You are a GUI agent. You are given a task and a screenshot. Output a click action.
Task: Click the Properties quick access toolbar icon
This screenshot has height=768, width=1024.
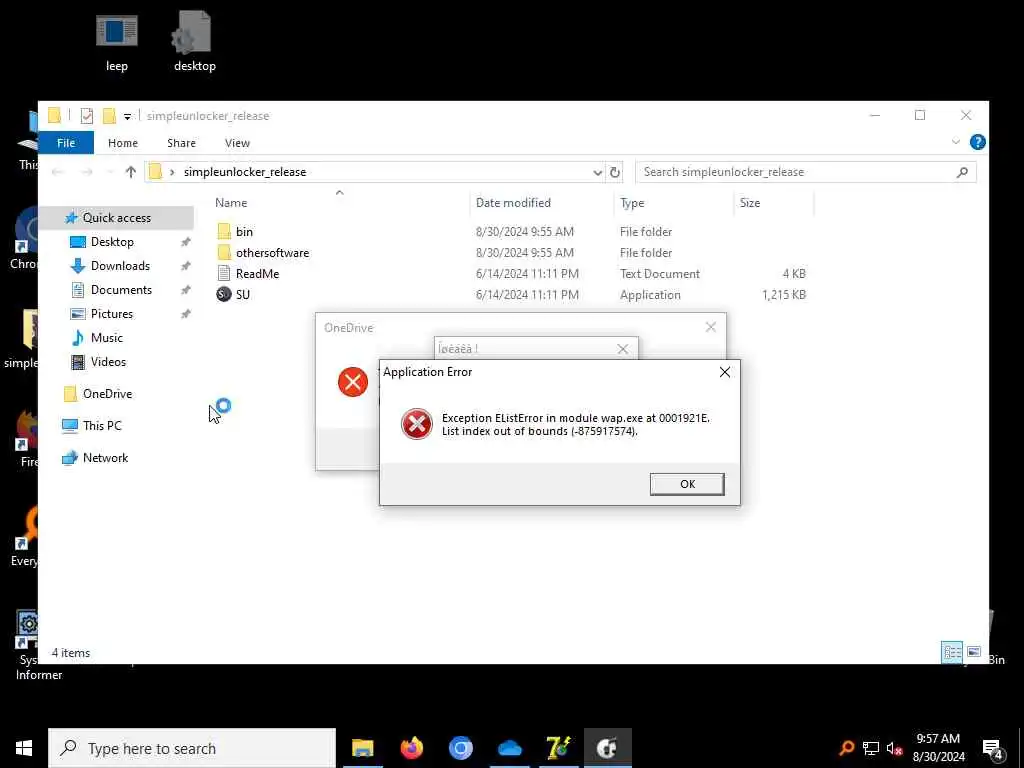click(86, 116)
